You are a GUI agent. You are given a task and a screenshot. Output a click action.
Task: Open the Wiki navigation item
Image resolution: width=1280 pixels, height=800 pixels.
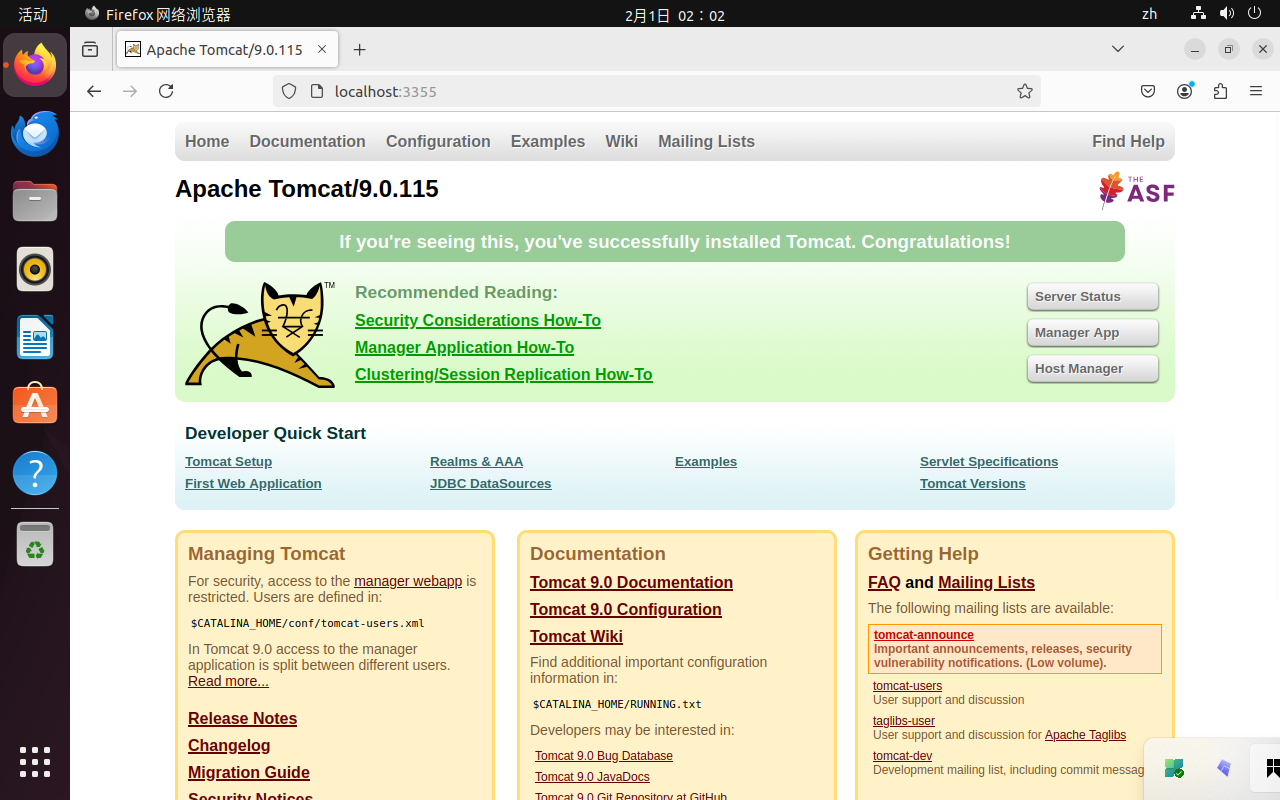621,142
